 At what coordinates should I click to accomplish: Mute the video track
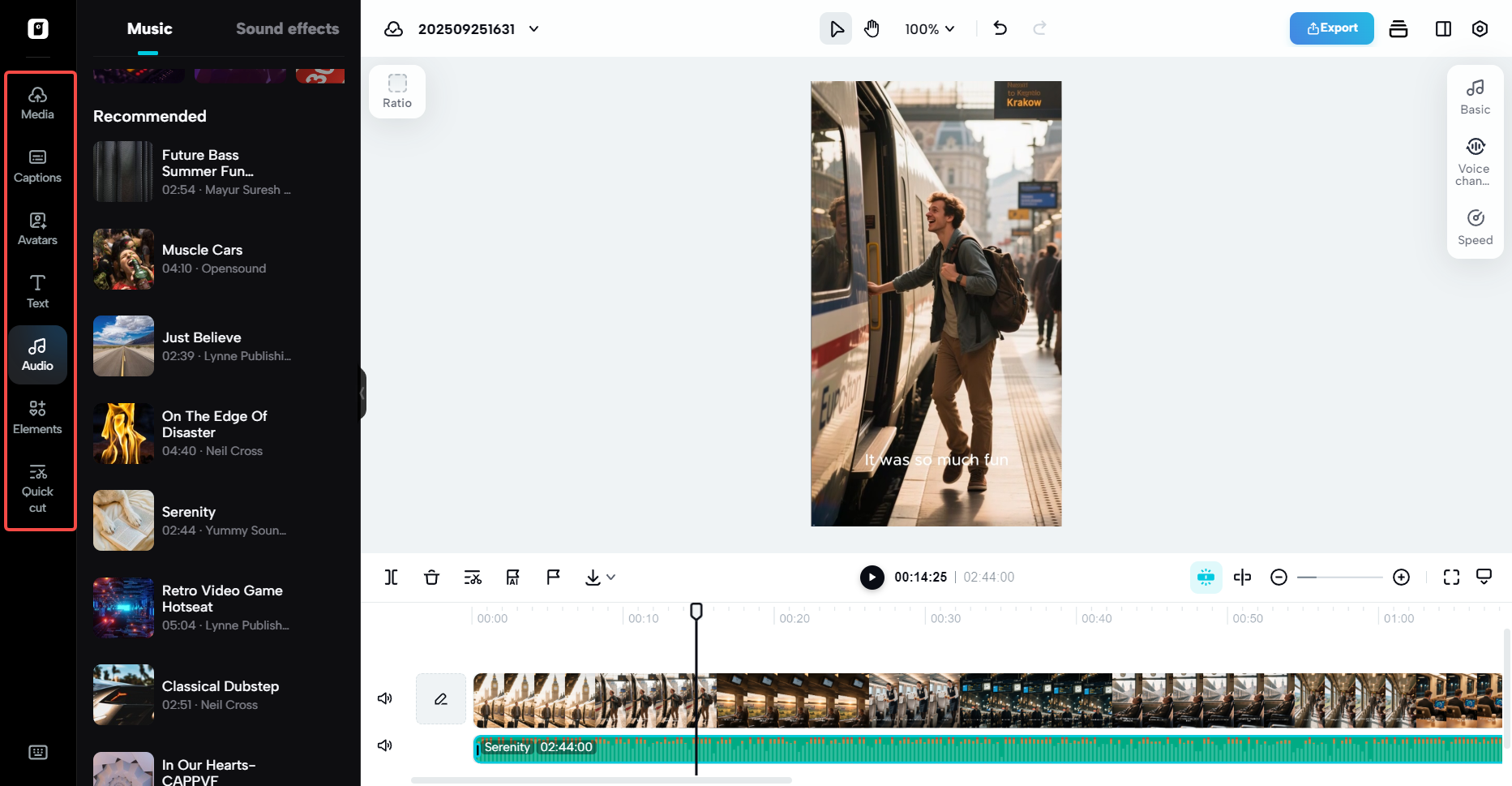click(385, 698)
